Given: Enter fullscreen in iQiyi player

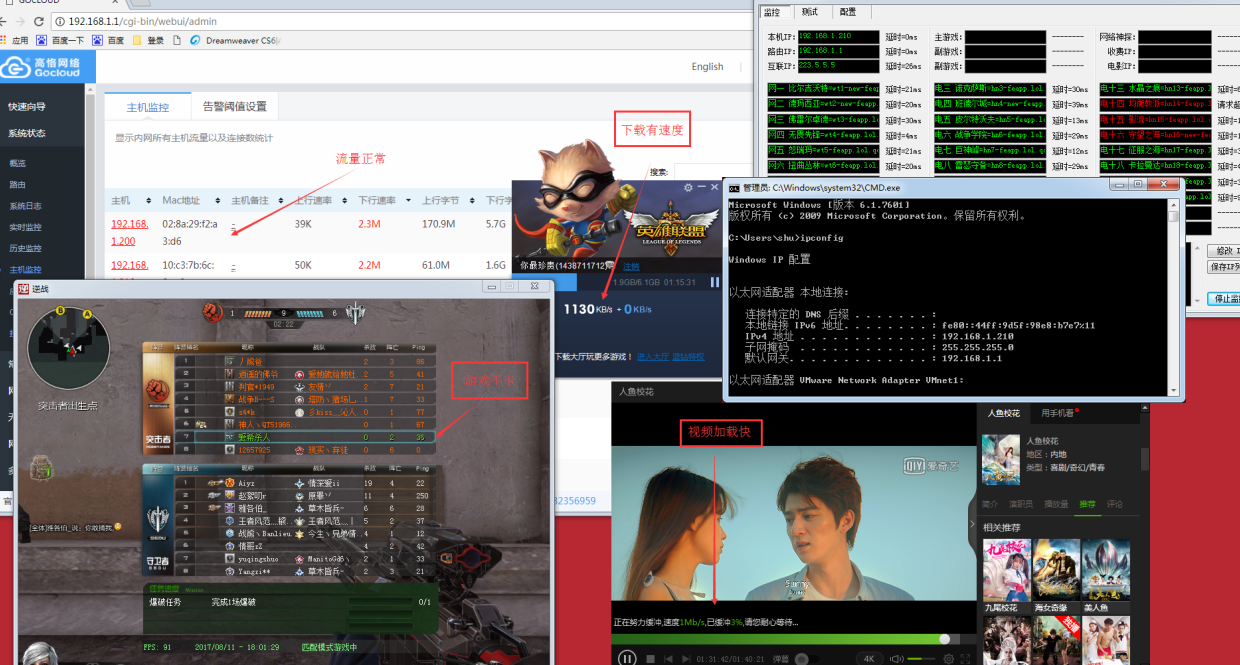Looking at the screenshot, I should 967,658.
